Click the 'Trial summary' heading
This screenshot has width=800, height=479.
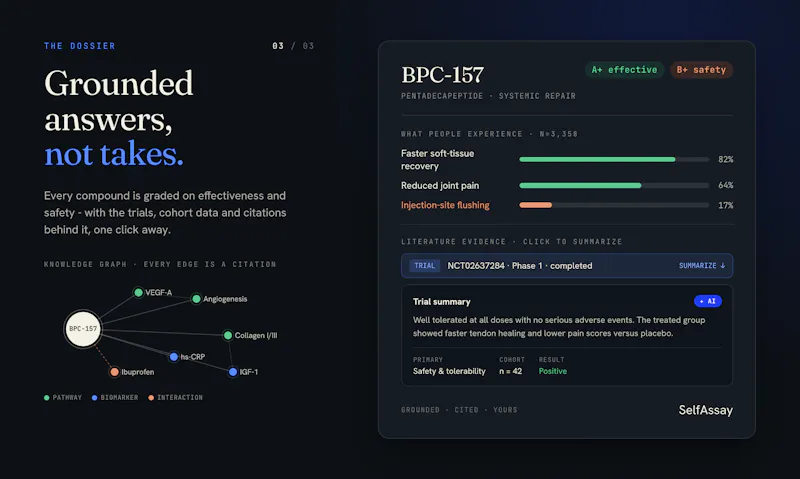(442, 302)
